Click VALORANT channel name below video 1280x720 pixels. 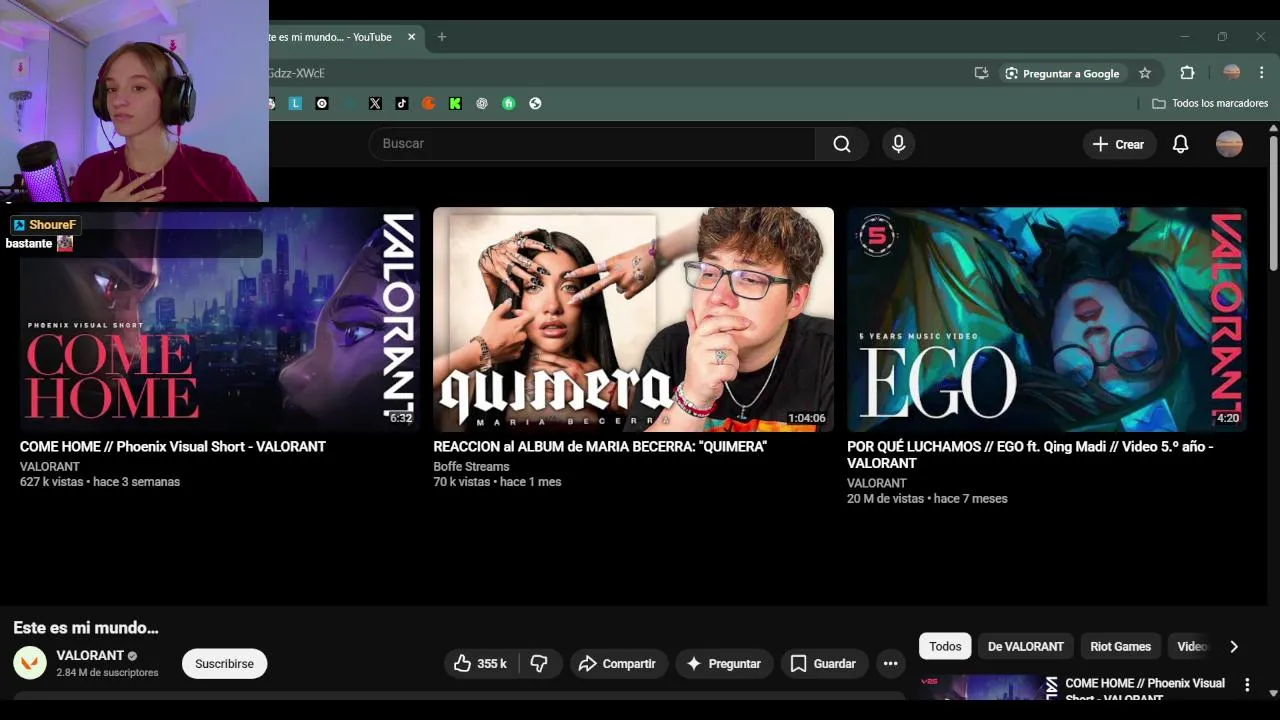click(90, 656)
